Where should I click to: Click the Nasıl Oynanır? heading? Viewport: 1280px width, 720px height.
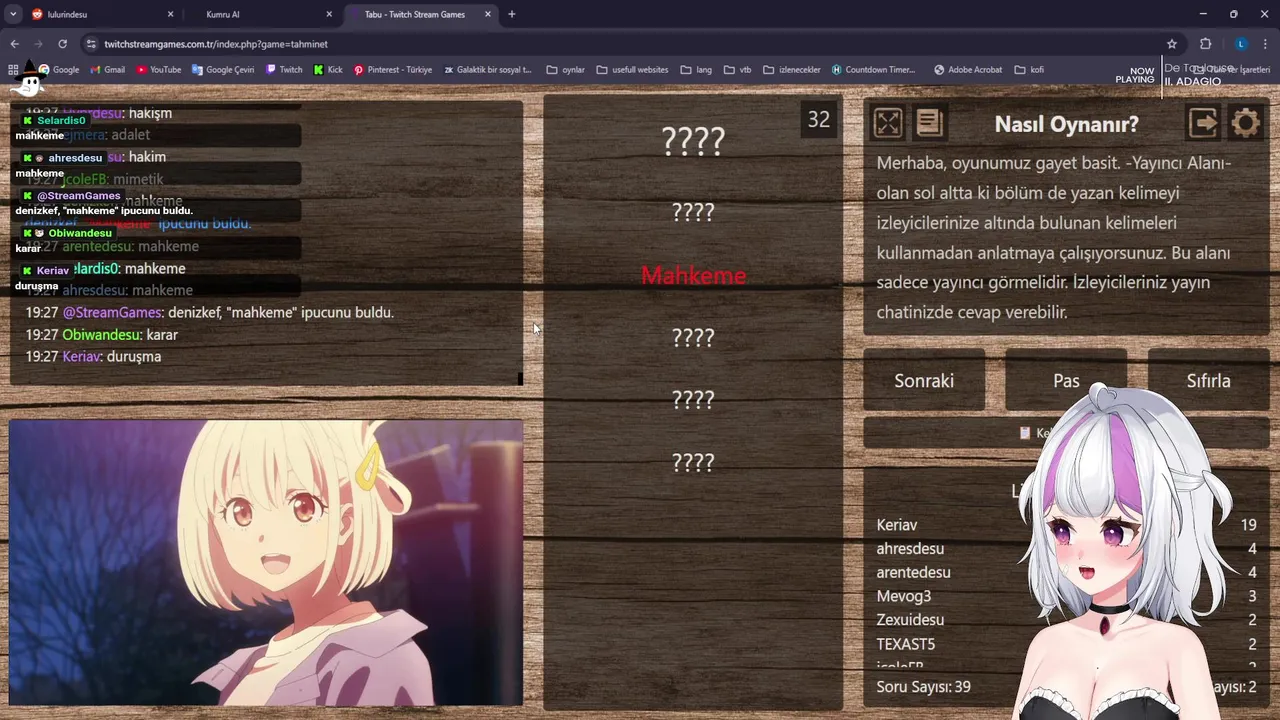(1066, 124)
